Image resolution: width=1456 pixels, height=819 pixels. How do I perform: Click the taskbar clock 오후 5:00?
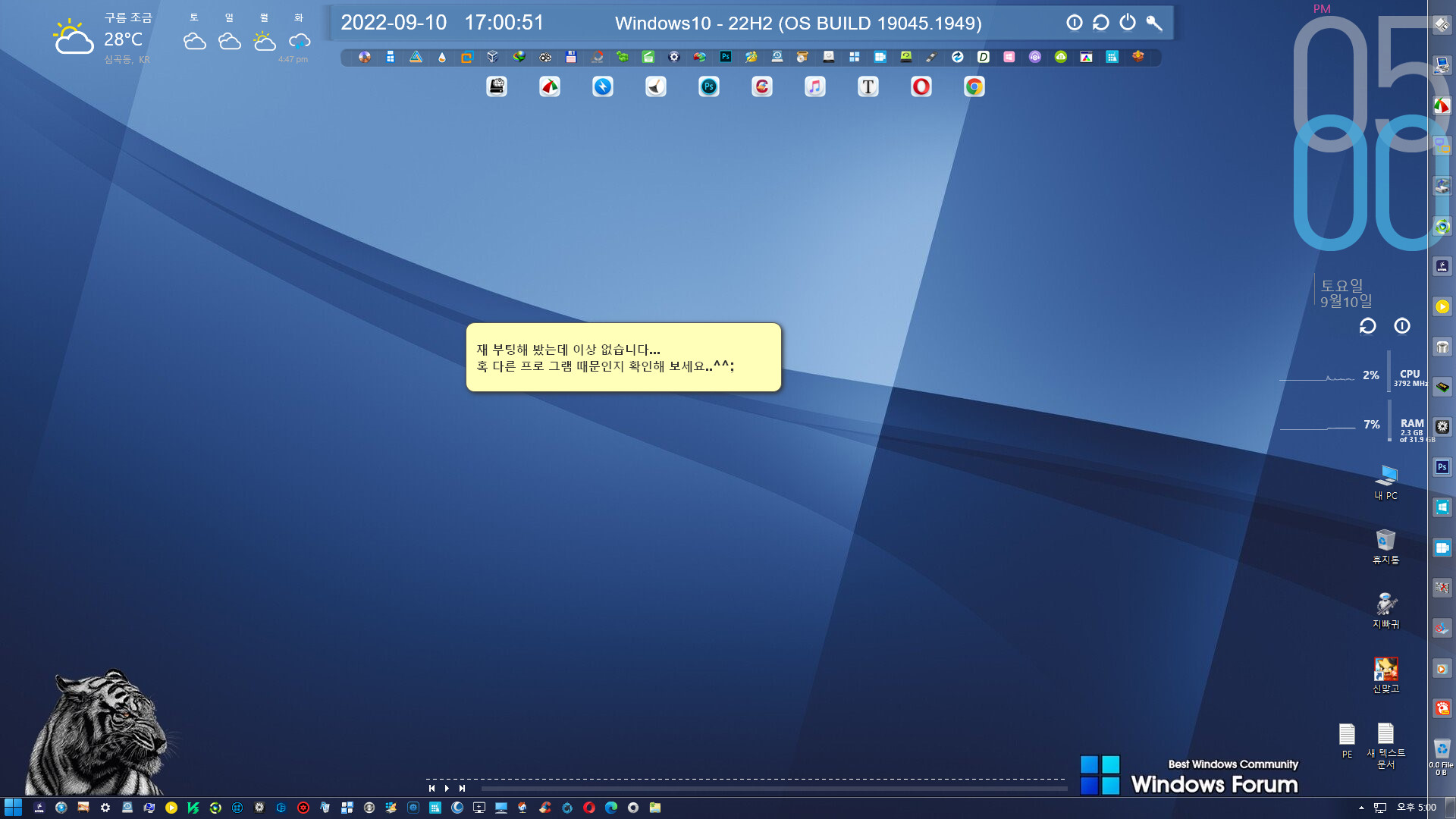pyautogui.click(x=1417, y=808)
